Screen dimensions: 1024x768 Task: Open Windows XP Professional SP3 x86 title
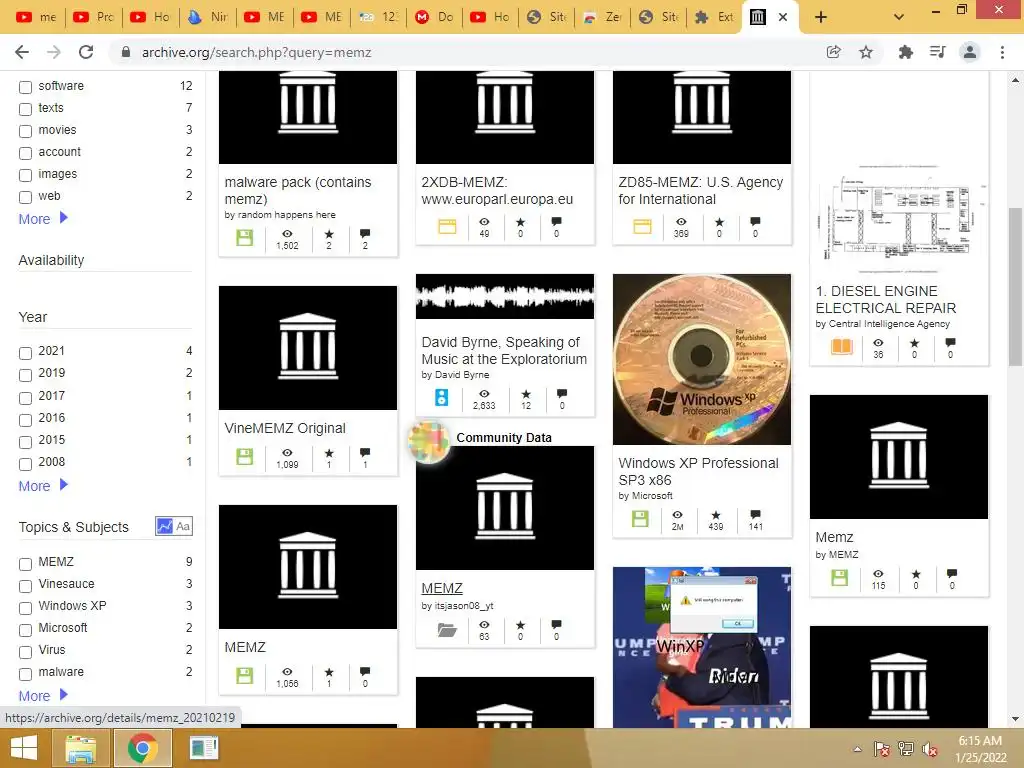[x=698, y=472]
